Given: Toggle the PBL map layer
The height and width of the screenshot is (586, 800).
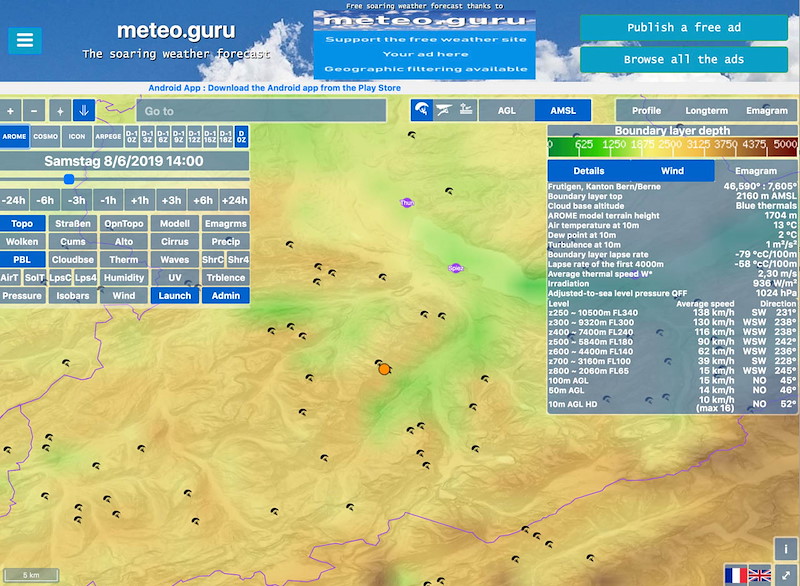Looking at the screenshot, I should 22,260.
